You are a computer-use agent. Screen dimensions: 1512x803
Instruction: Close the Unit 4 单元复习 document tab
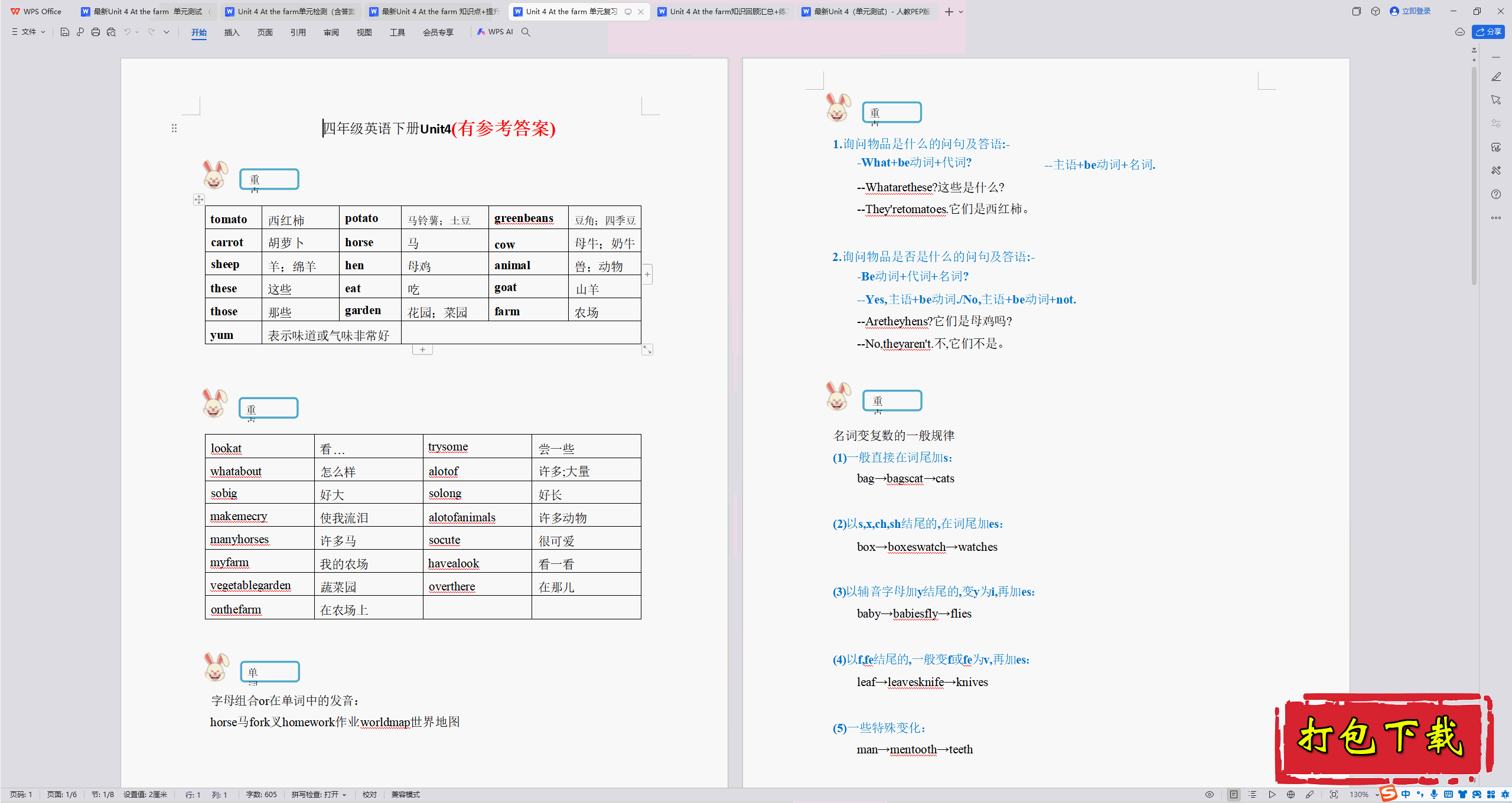coord(641,11)
